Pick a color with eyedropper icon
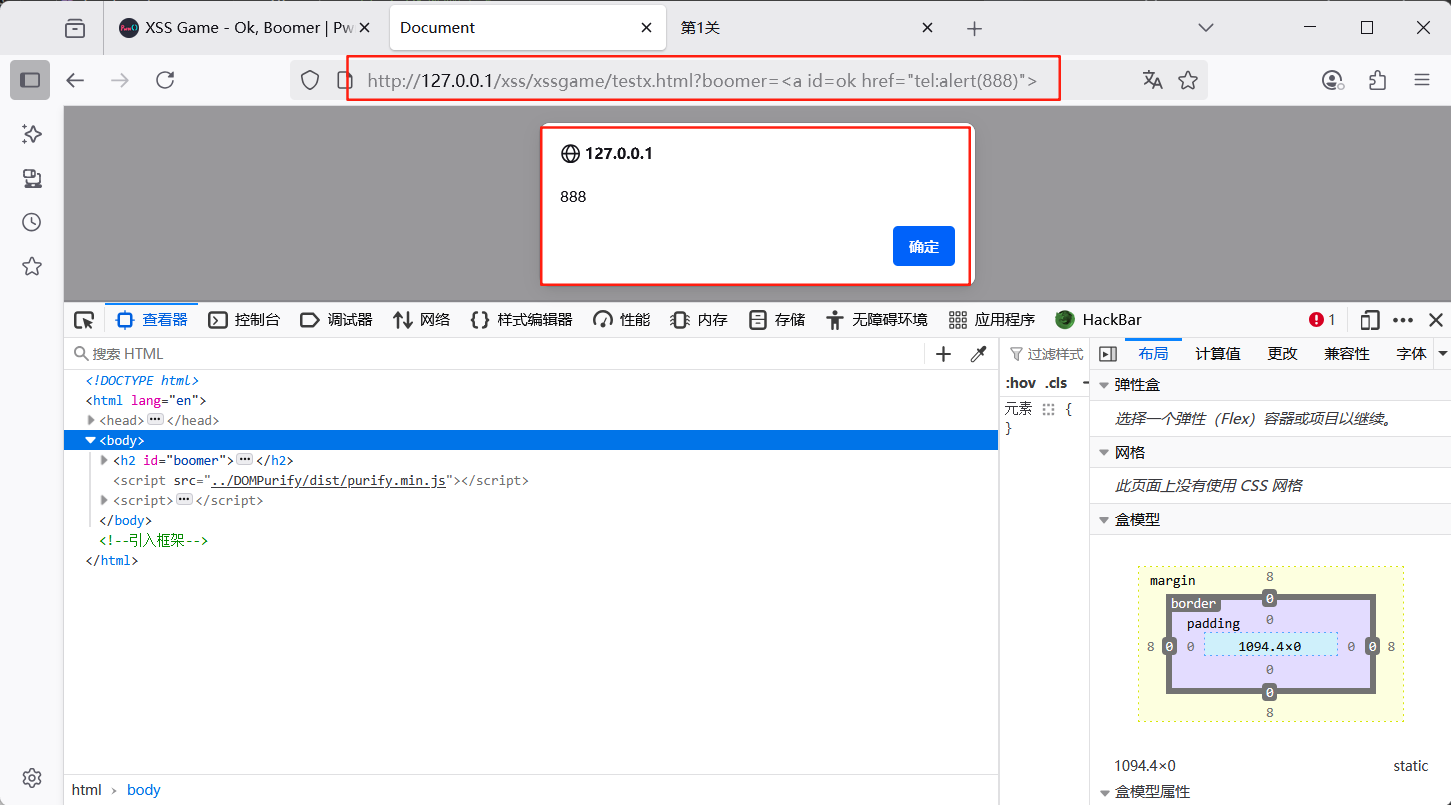 click(979, 354)
